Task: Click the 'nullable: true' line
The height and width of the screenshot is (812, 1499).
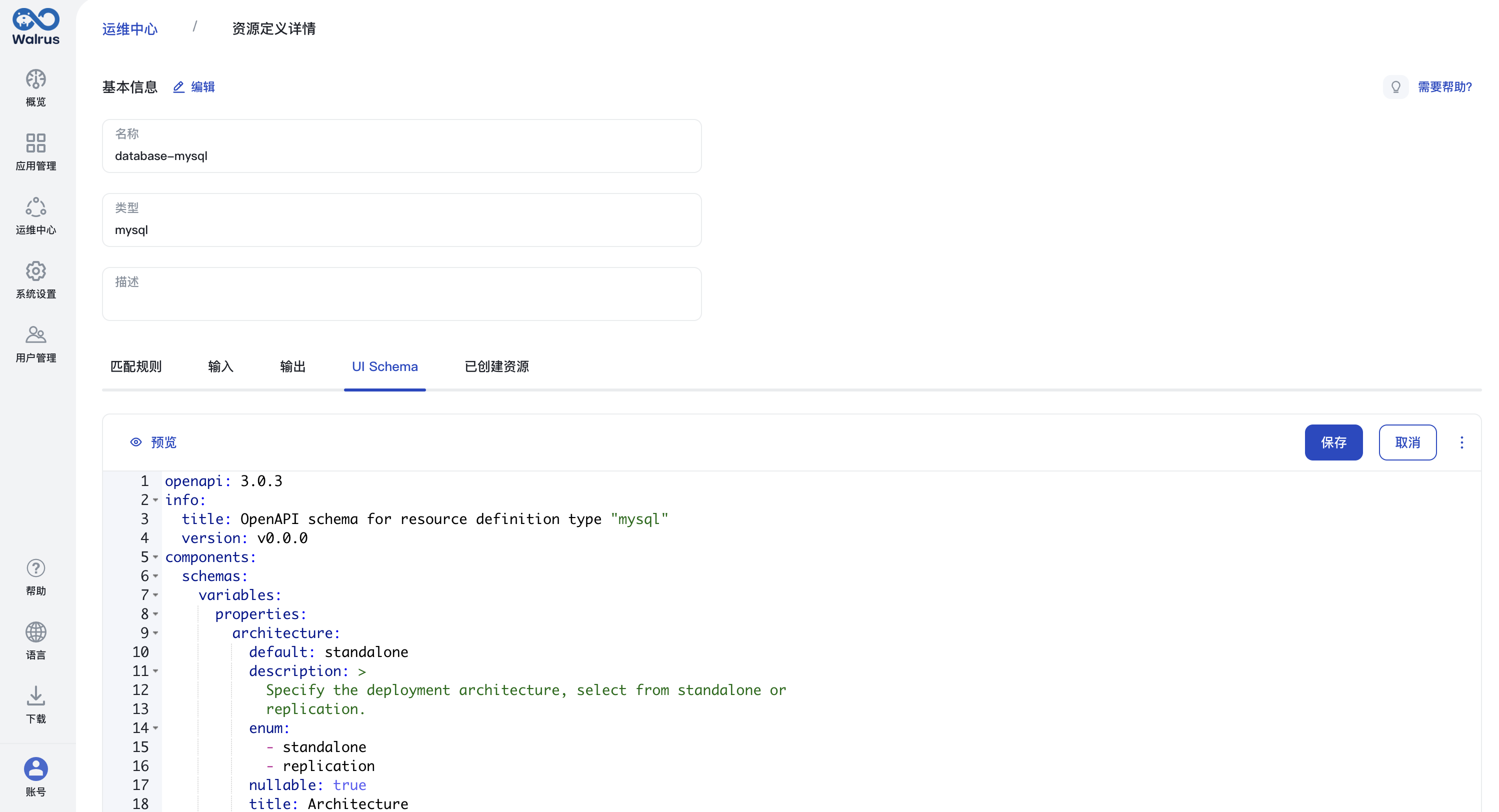Action: [307, 785]
